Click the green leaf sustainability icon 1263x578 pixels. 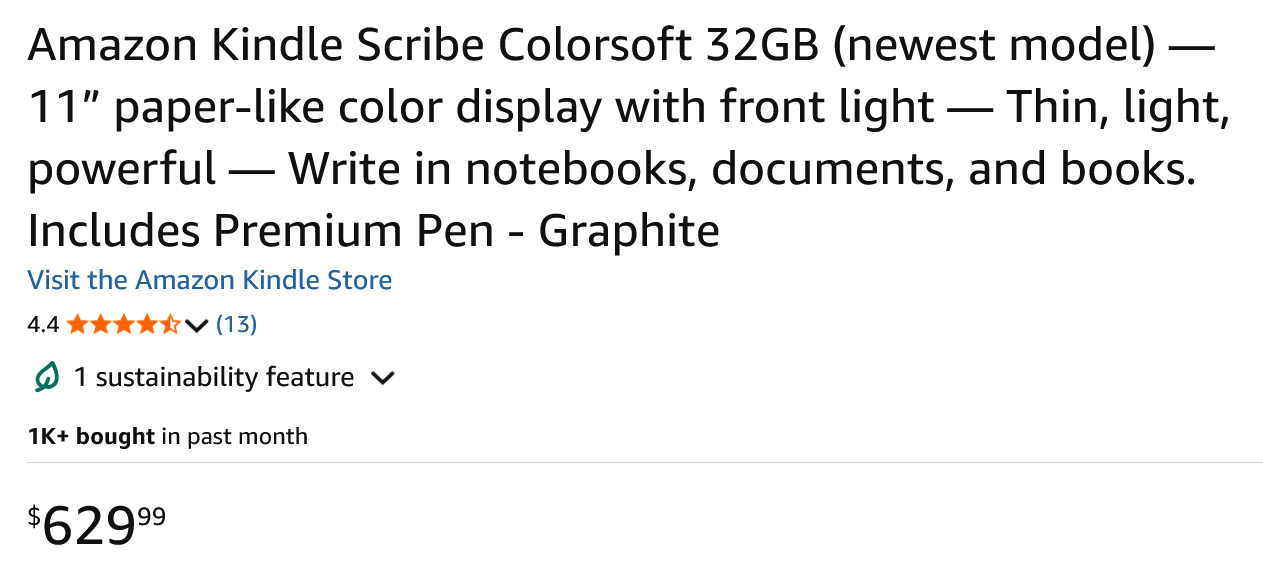46,377
